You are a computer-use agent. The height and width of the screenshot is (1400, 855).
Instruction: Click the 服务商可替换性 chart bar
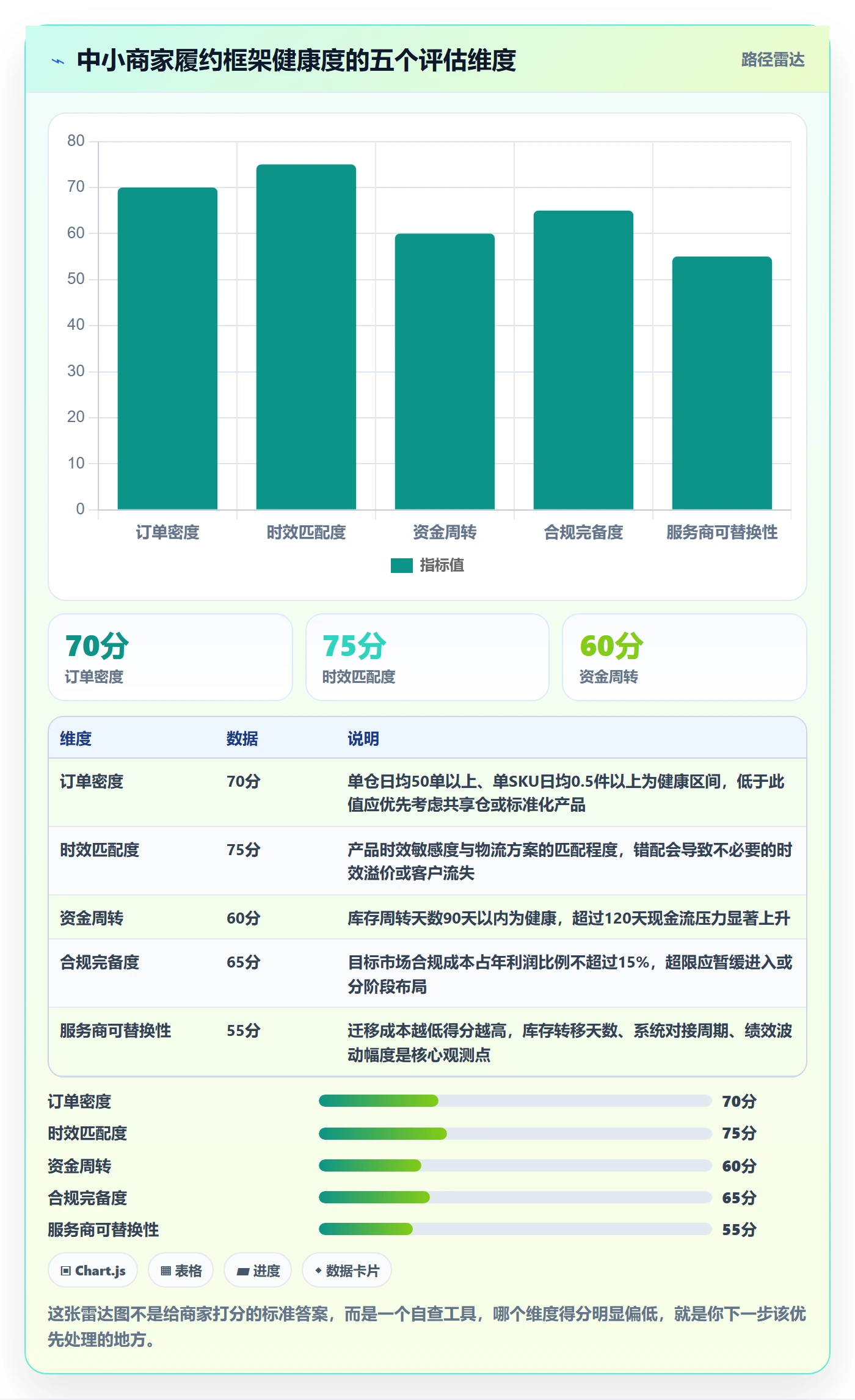click(x=722, y=383)
